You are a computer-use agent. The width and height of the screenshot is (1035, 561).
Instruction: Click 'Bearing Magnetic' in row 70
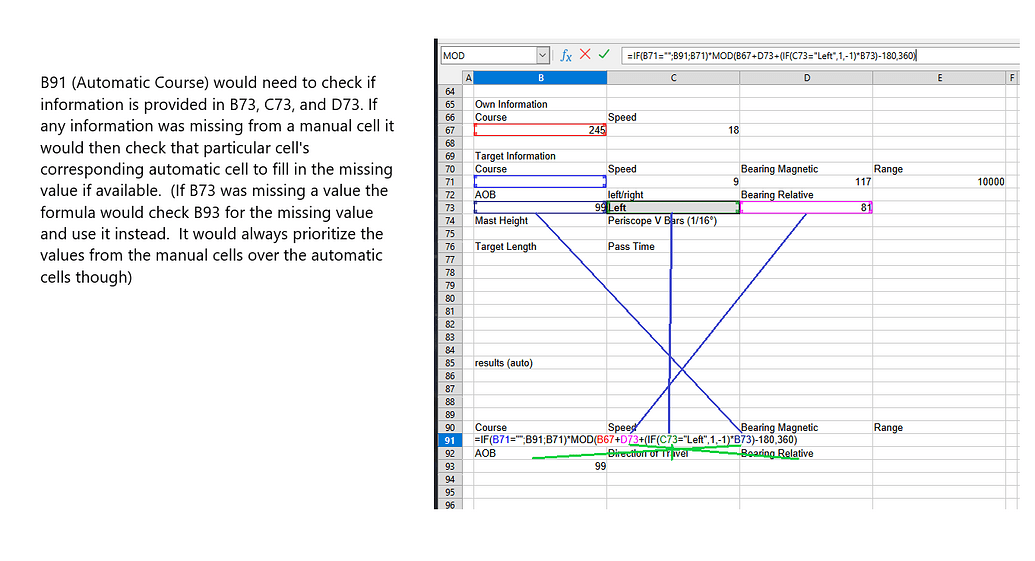(779, 169)
